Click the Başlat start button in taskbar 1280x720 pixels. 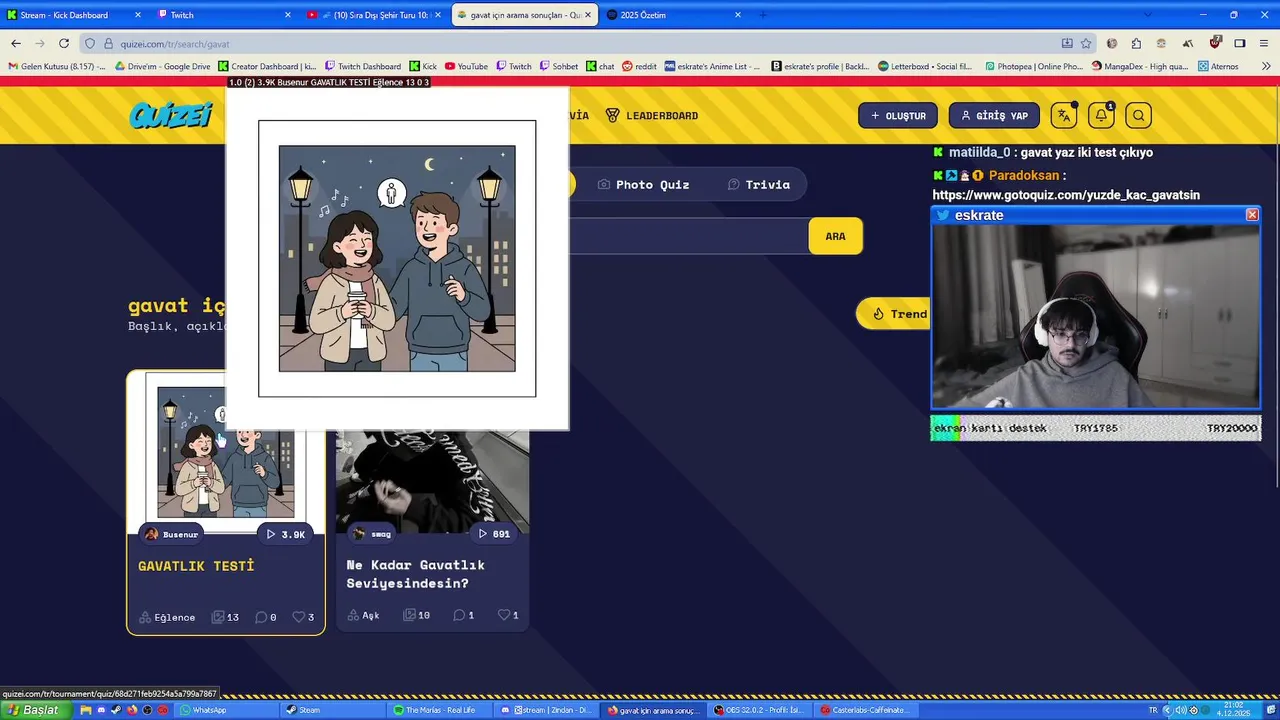[36, 710]
